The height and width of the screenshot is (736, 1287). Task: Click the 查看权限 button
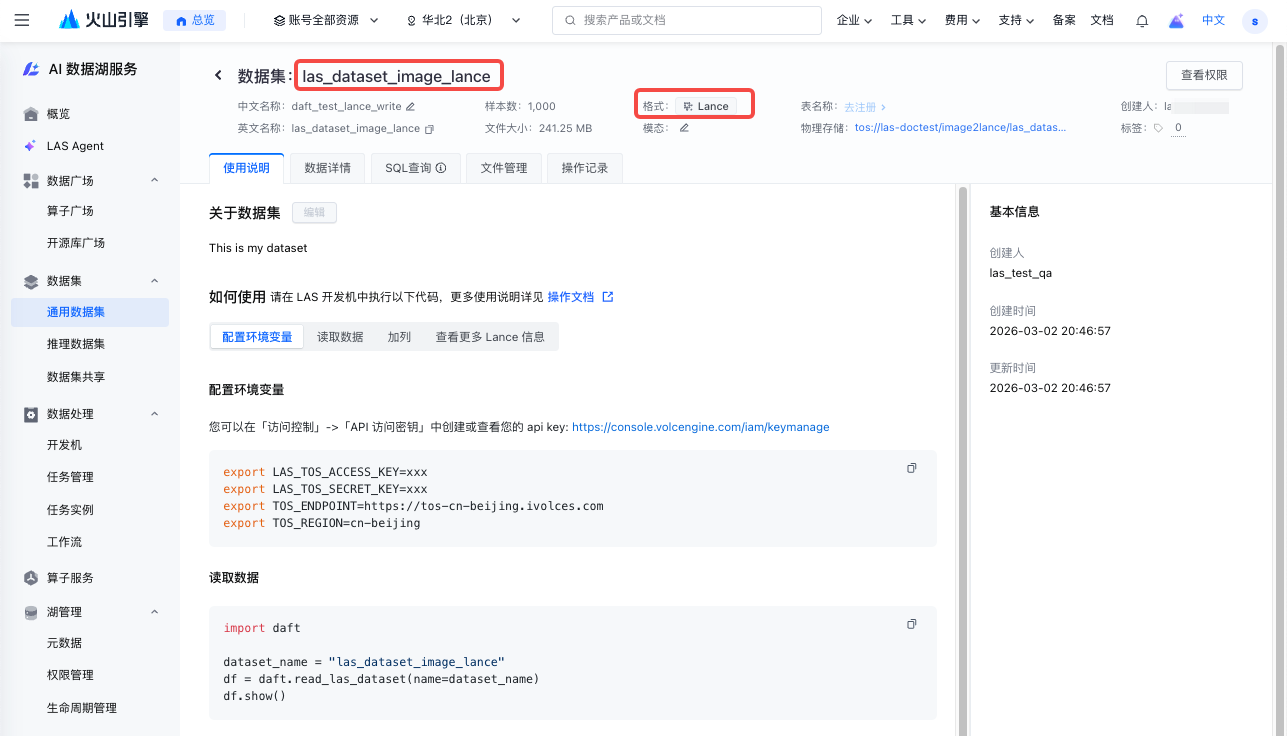coord(1204,75)
